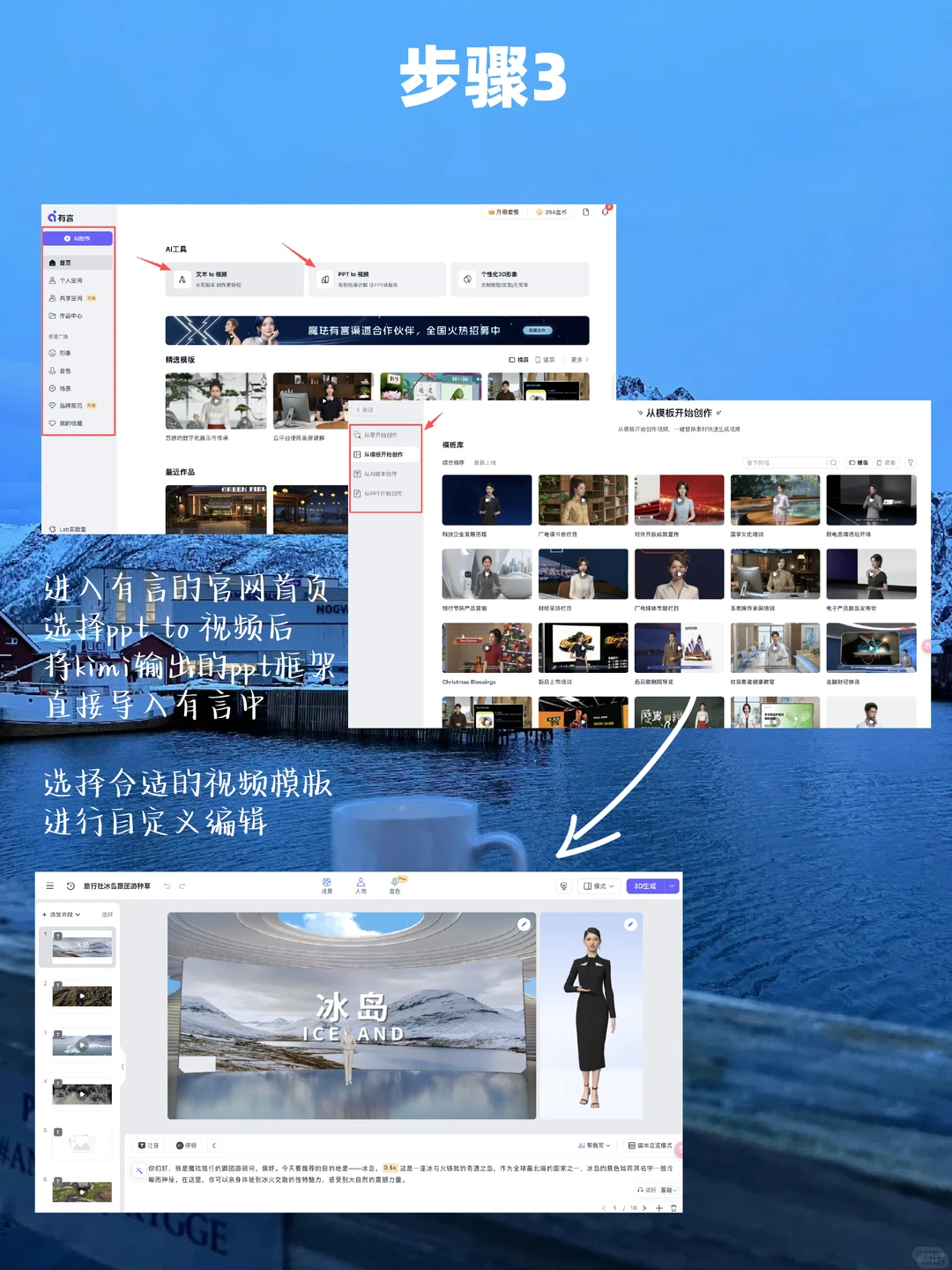Open the Christmas Blessings template

click(x=487, y=648)
